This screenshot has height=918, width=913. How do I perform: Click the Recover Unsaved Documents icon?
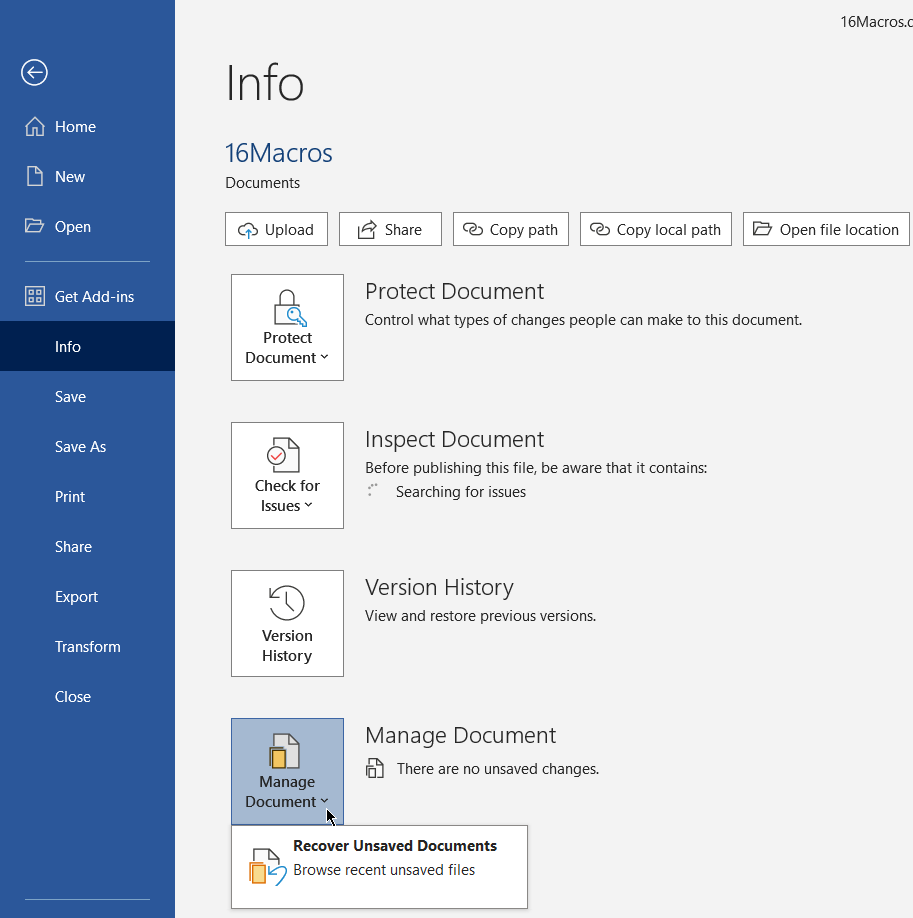[x=268, y=867]
